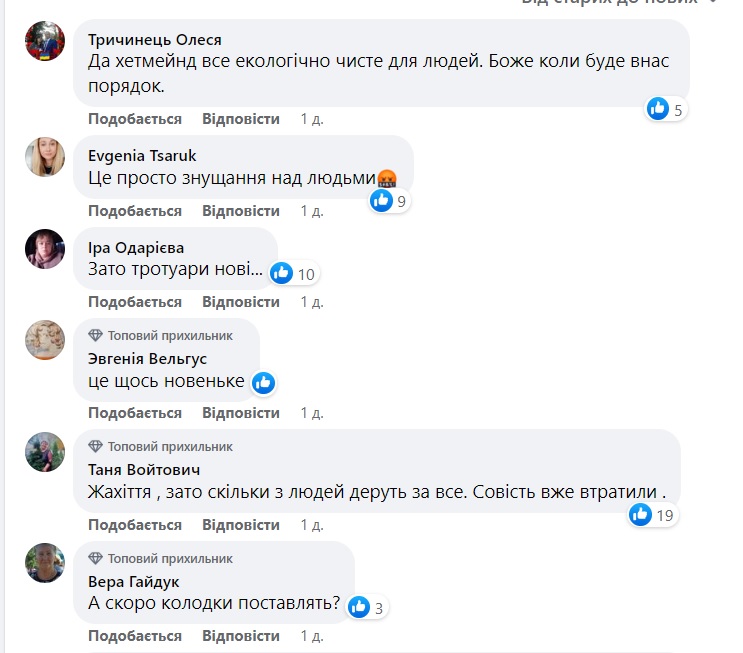The image size is (743, 653).
Task: Click like reaction on Іра Одарієва's comment
Action: (x=282, y=273)
